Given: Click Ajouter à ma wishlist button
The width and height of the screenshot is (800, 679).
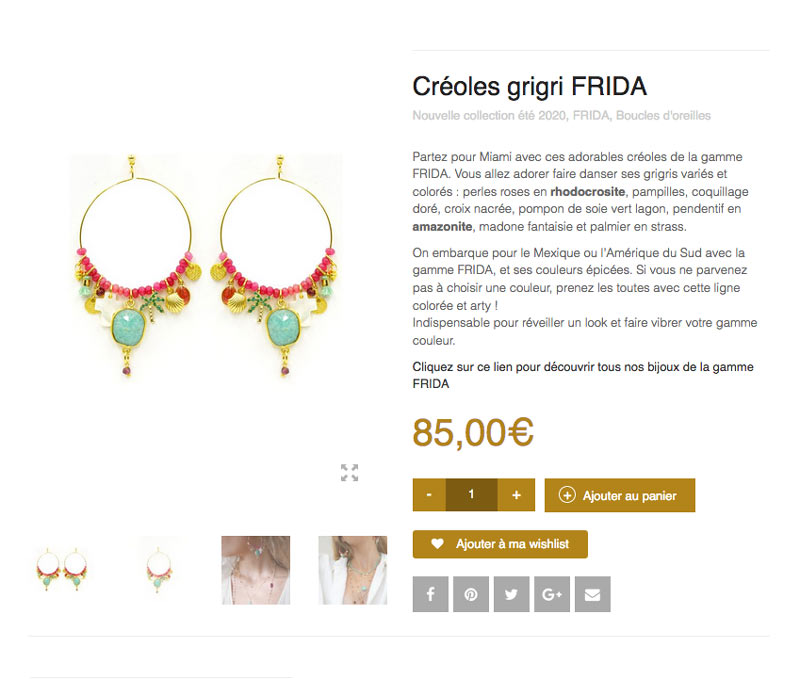Looking at the screenshot, I should (x=500, y=544).
